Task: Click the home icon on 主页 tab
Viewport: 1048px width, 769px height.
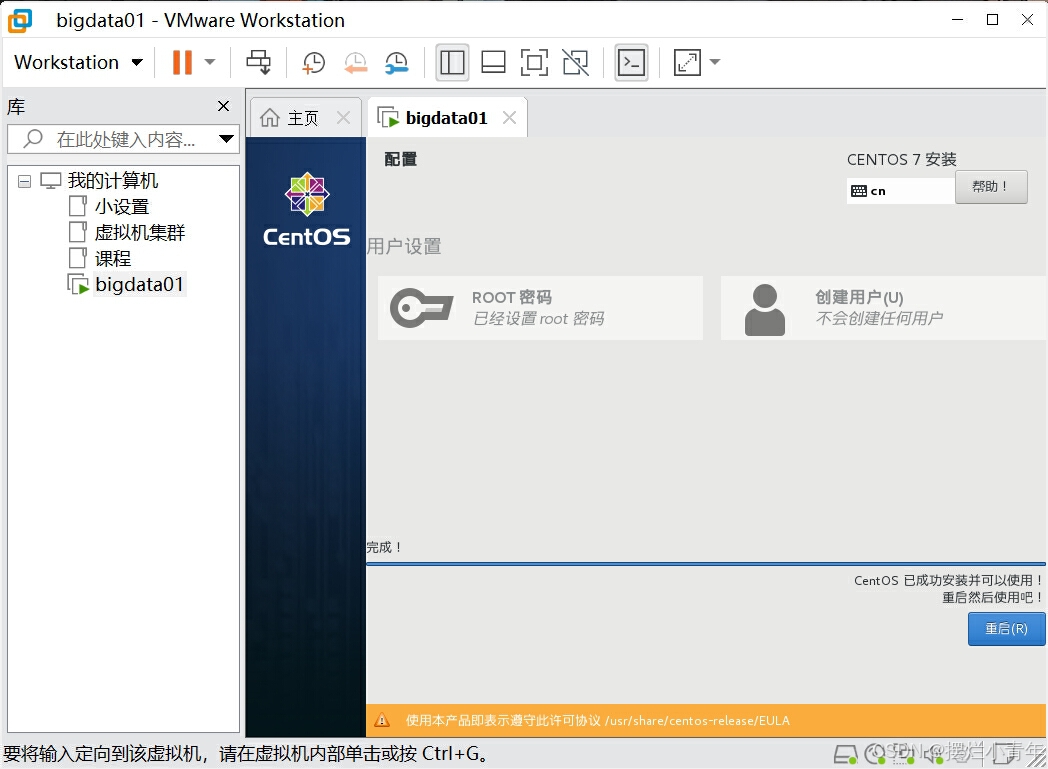Action: pyautogui.click(x=269, y=118)
